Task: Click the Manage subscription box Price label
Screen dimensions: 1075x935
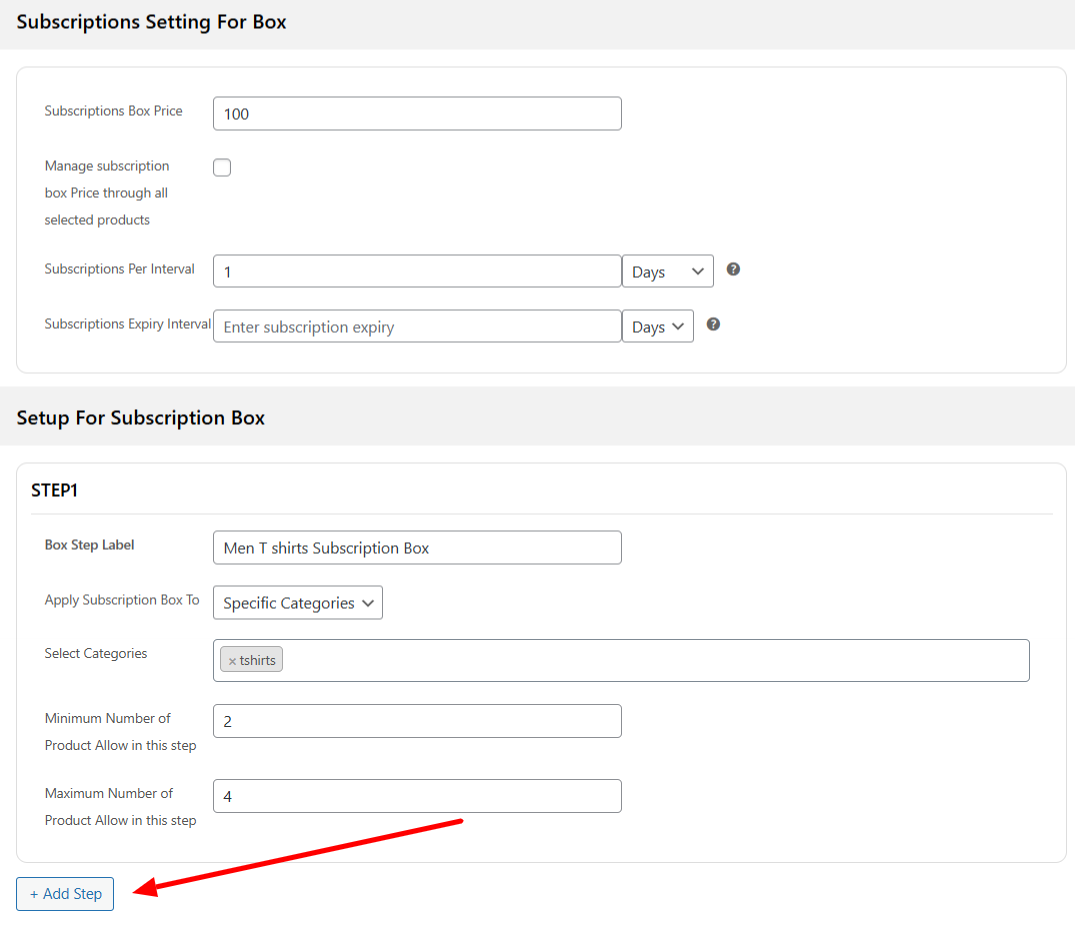Action: 106,192
